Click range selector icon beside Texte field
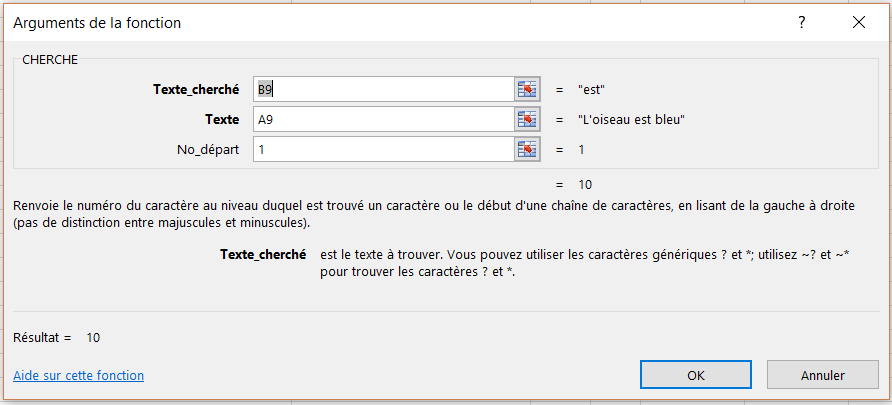This screenshot has width=892, height=405. pyautogui.click(x=527, y=119)
